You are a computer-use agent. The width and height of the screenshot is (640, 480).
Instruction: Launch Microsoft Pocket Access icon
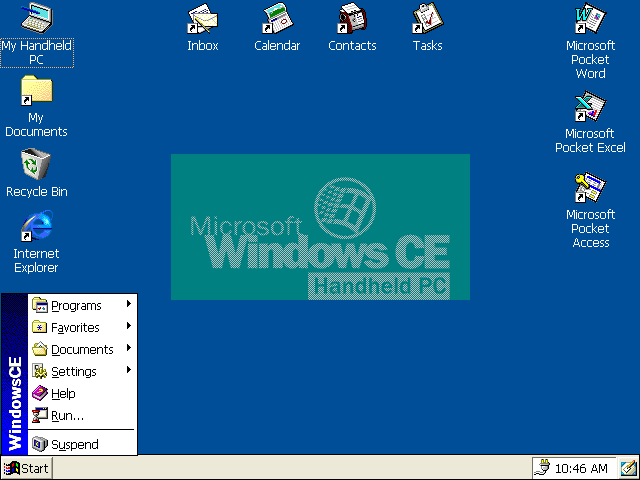[x=590, y=188]
